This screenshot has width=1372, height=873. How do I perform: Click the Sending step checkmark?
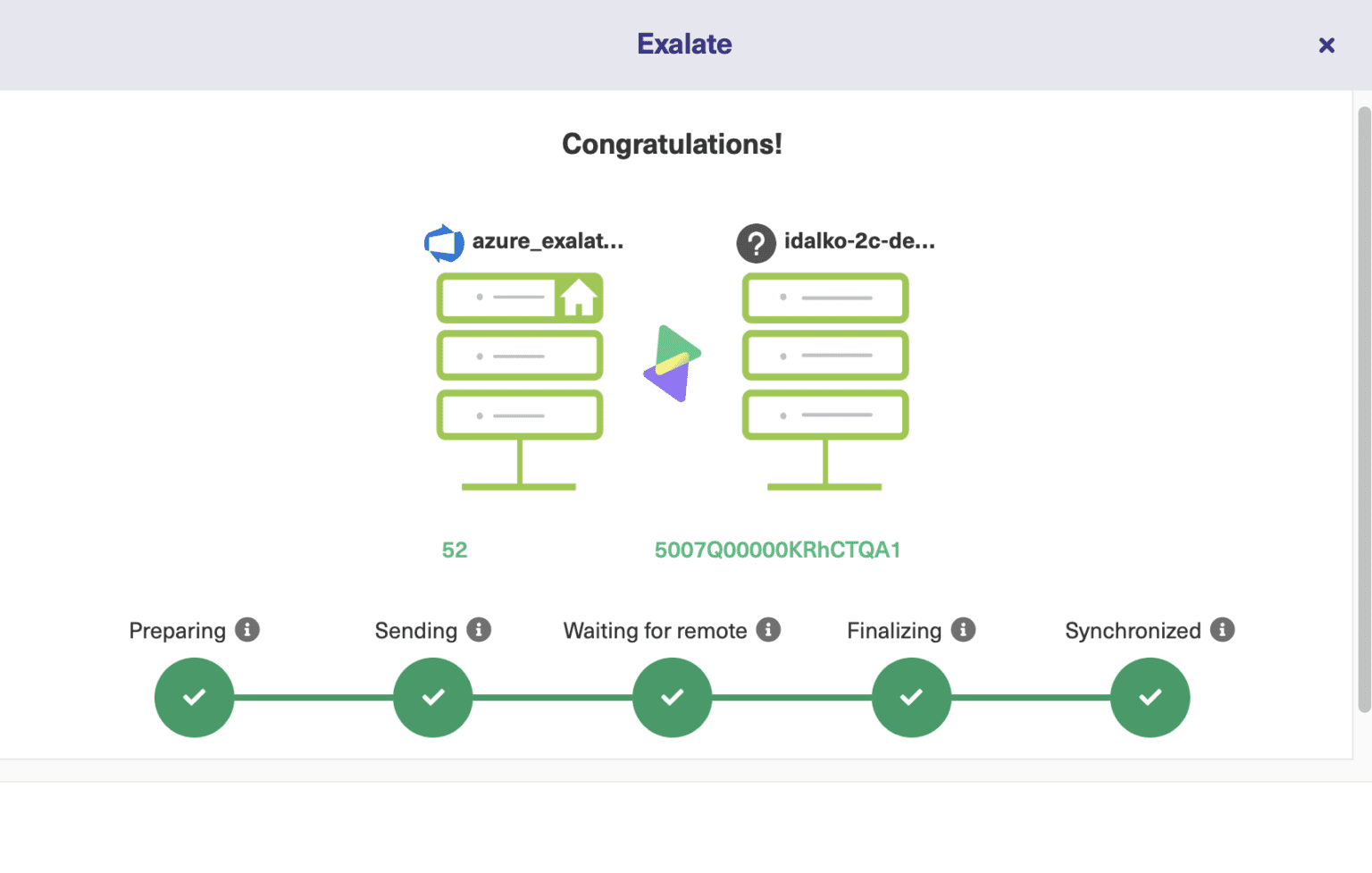click(432, 697)
